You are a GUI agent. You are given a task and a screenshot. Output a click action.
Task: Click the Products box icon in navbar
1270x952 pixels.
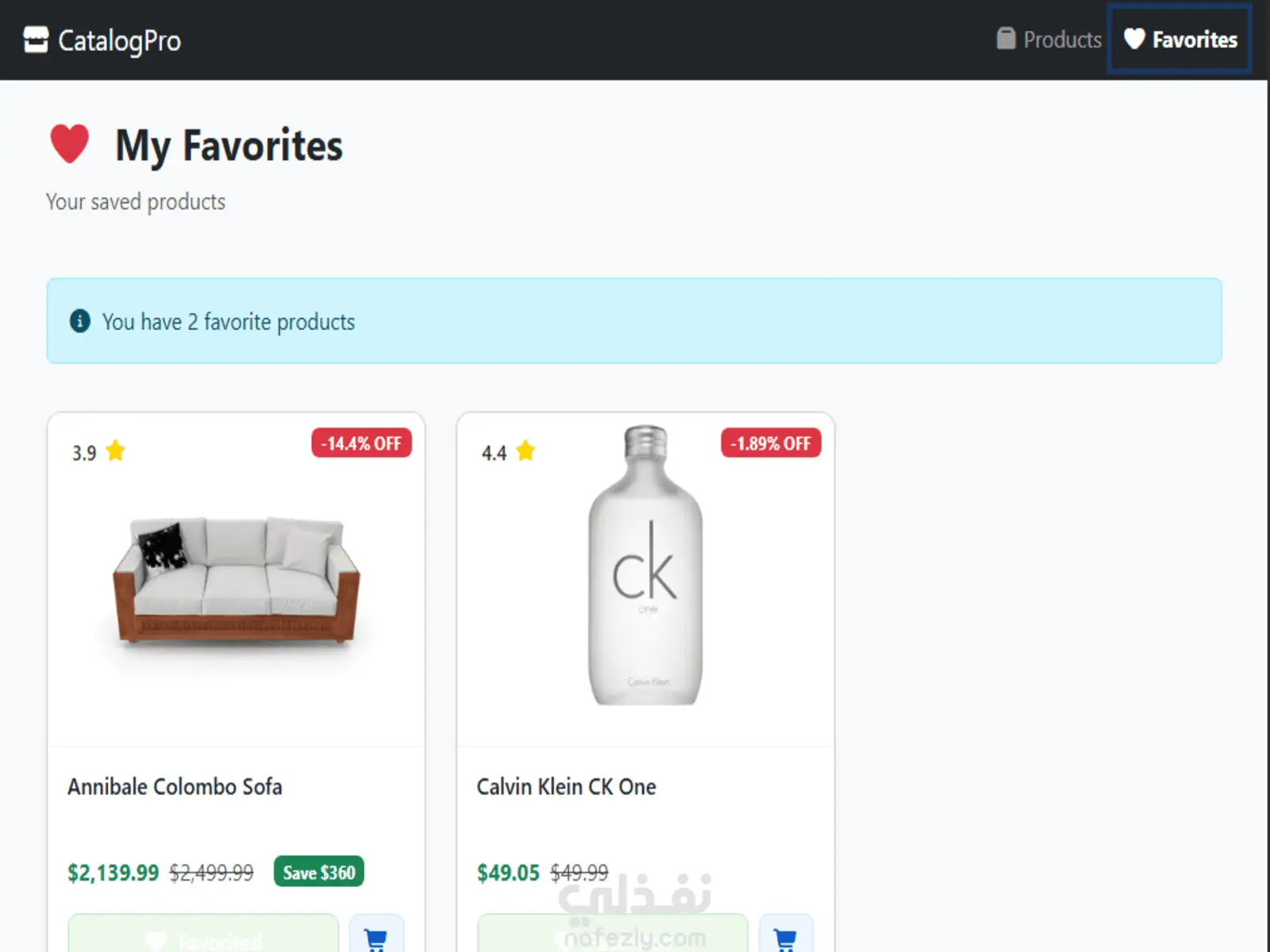click(x=1006, y=39)
